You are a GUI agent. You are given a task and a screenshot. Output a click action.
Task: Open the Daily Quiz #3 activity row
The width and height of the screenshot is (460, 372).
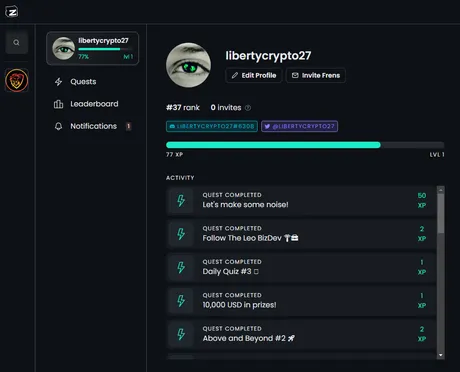pyautogui.click(x=302, y=267)
